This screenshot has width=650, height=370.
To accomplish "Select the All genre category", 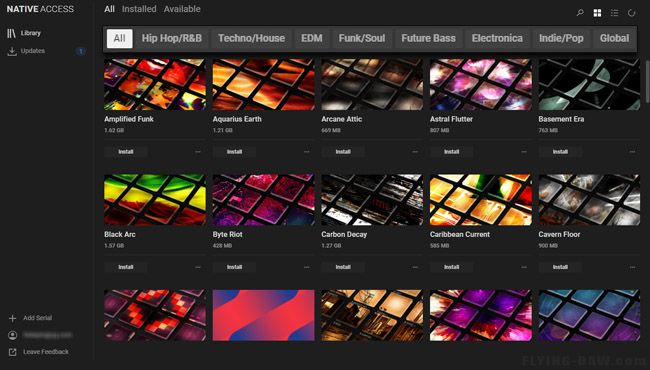I will pyautogui.click(x=119, y=39).
